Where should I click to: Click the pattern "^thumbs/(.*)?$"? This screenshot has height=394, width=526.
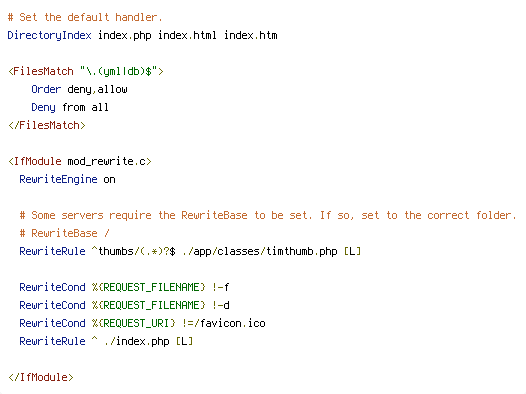pyautogui.click(x=134, y=251)
